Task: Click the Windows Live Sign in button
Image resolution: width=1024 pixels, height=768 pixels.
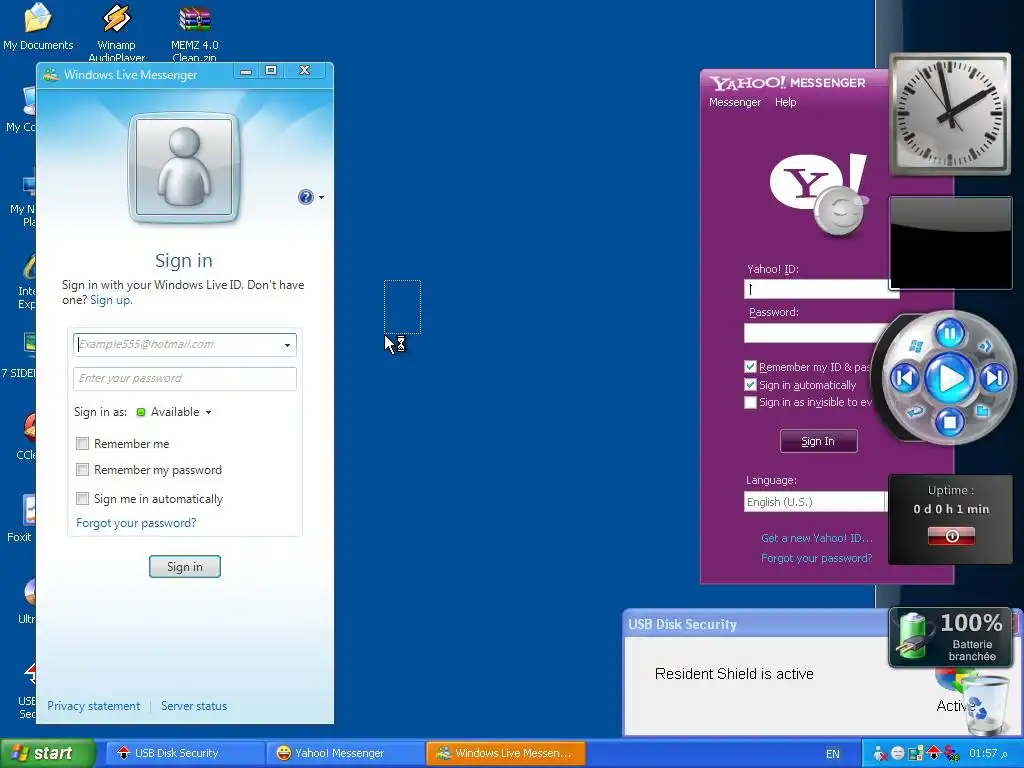Action: pos(185,567)
